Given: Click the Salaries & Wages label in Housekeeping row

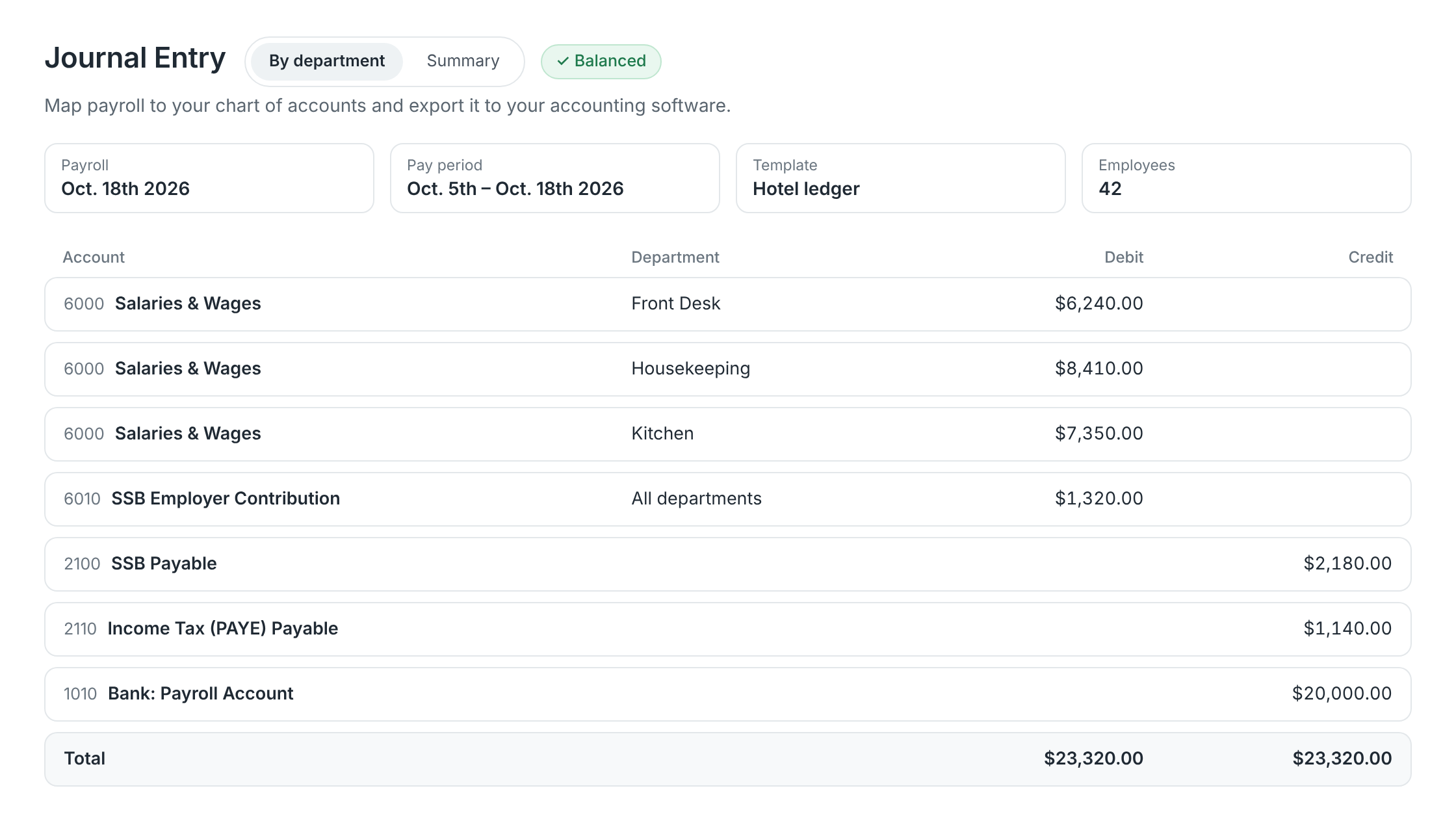Looking at the screenshot, I should coord(188,369).
